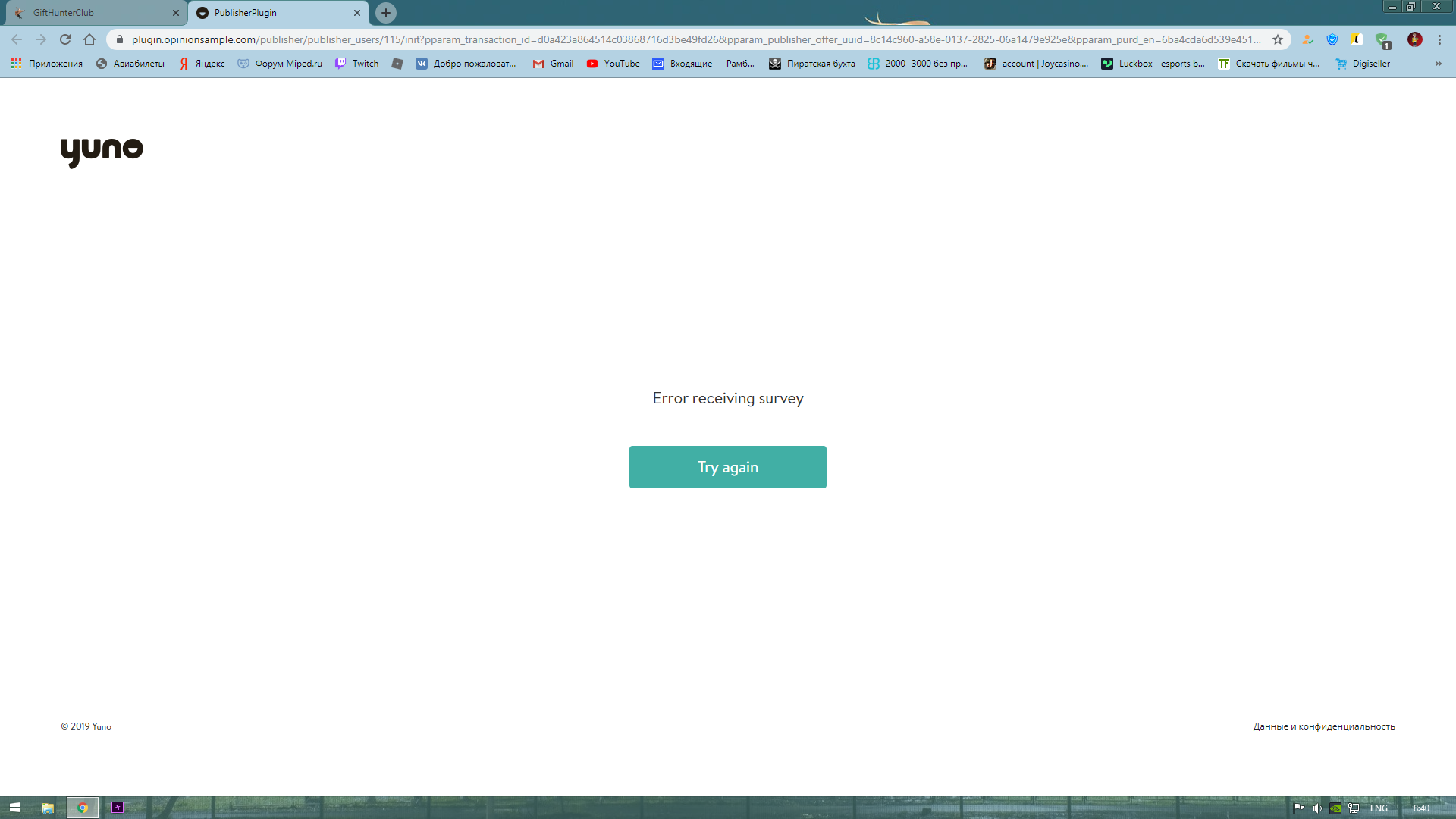Click the yellow extension icon

[1357, 39]
